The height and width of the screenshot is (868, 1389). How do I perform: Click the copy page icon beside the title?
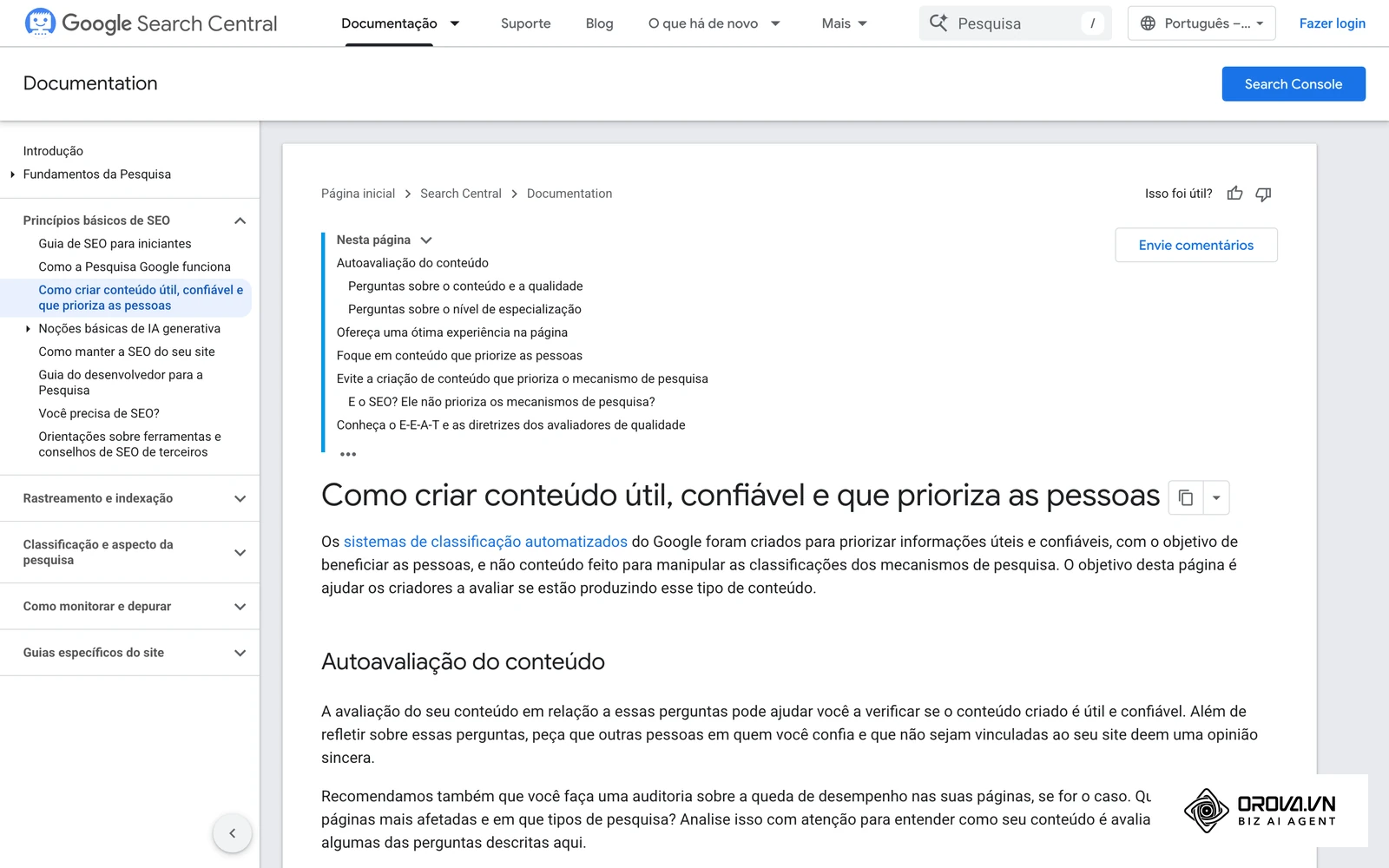(1186, 497)
